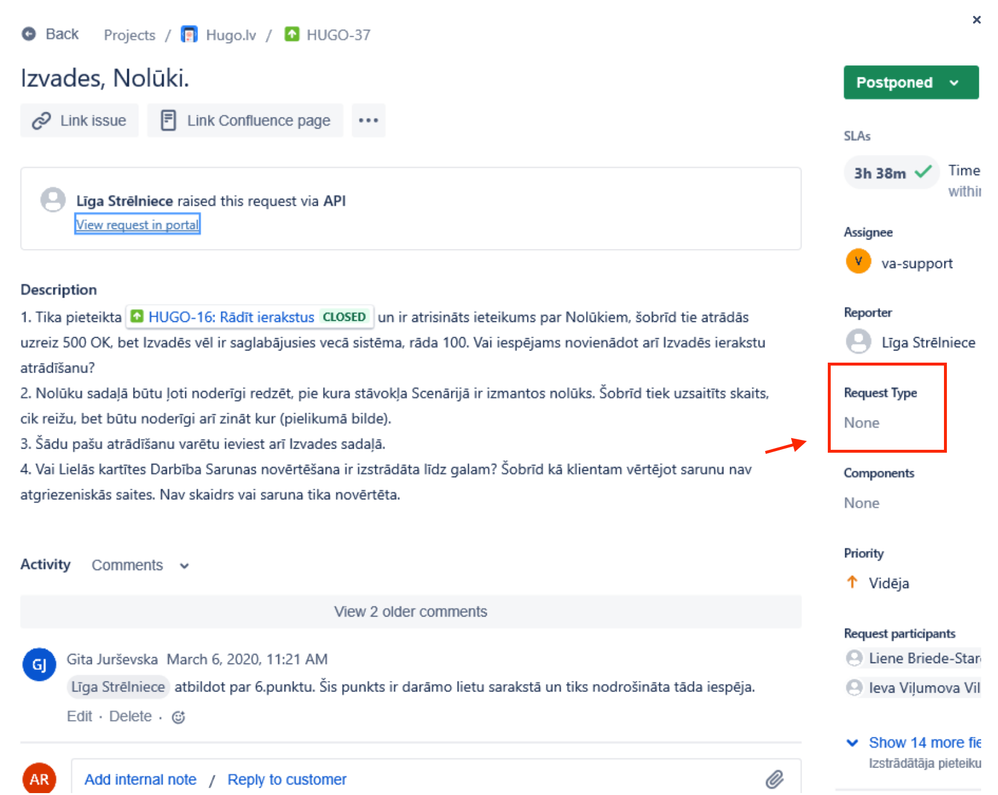Click the Back text link
The height and width of the screenshot is (795, 998).
pos(62,34)
